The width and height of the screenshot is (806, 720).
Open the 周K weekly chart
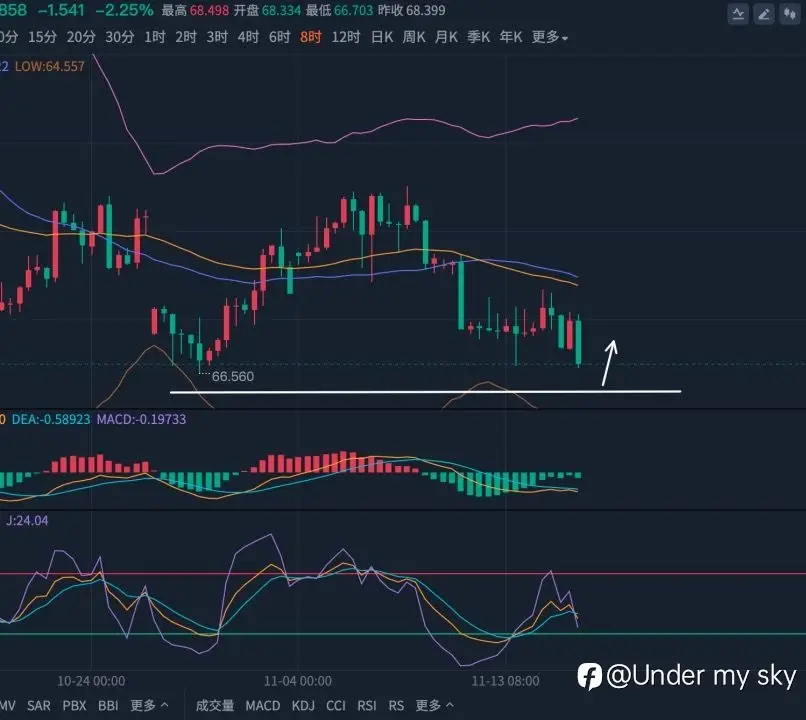tap(414, 37)
